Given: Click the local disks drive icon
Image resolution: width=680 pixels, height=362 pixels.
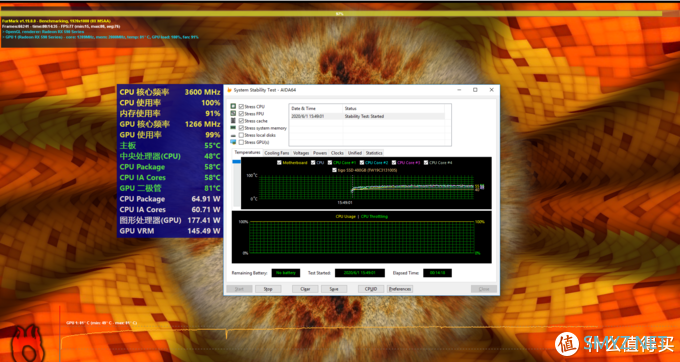Looking at the screenshot, I should pyautogui.click(x=233, y=135).
